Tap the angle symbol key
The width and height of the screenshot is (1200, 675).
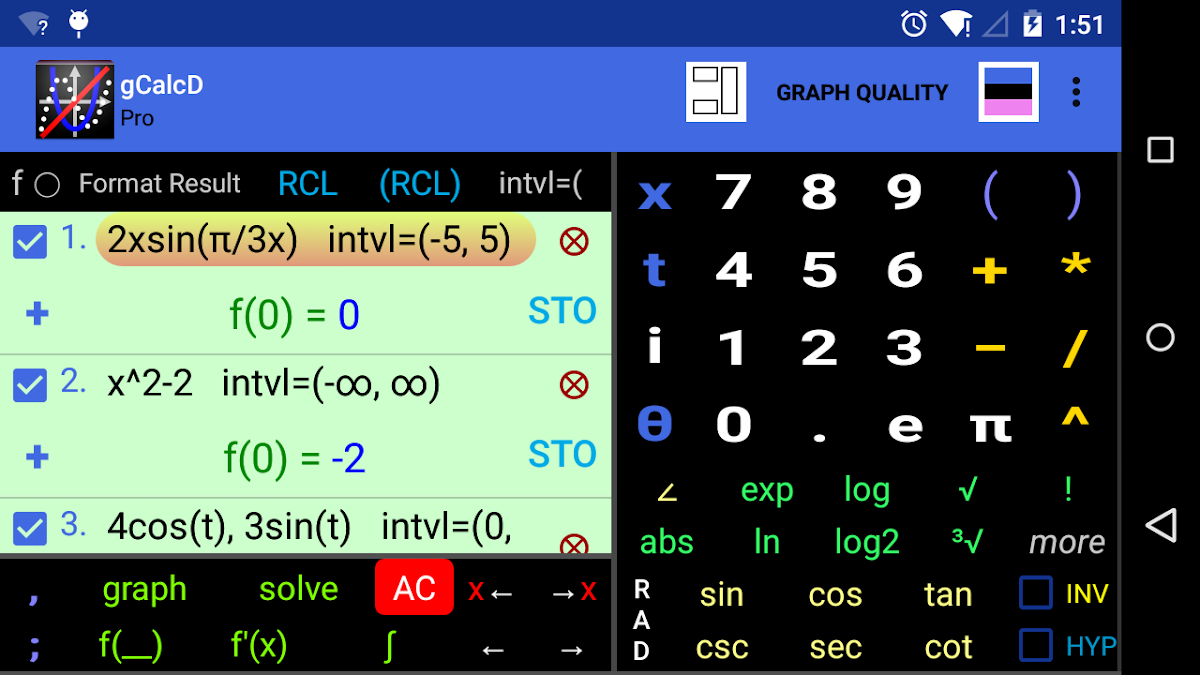click(x=666, y=491)
